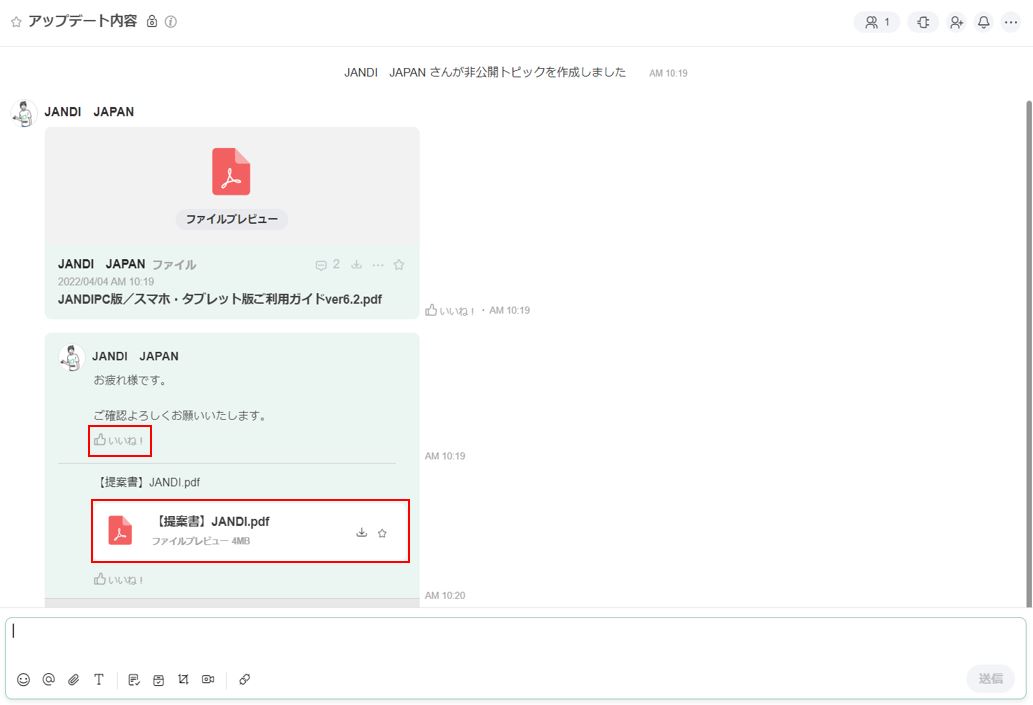Click the large PDF icon in the file preview card
This screenshot has width=1033, height=705.
click(x=231, y=171)
